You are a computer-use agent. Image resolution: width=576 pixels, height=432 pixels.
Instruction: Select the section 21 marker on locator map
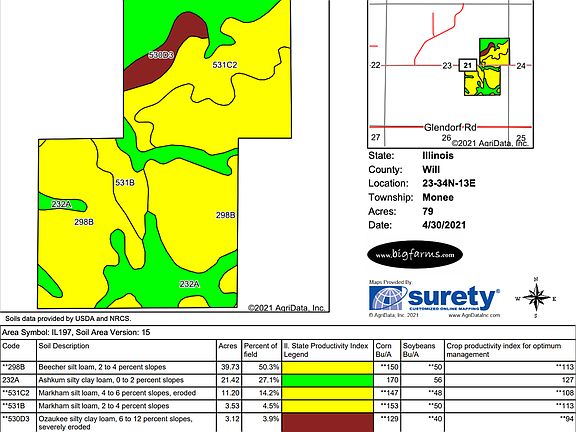tap(467, 65)
